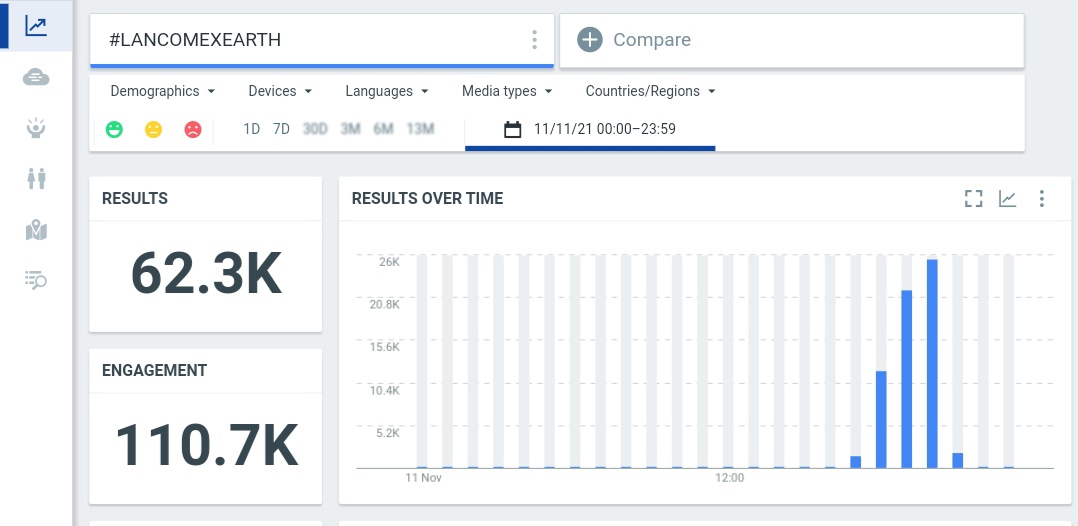Open the search results list sidebar icon

click(x=36, y=280)
